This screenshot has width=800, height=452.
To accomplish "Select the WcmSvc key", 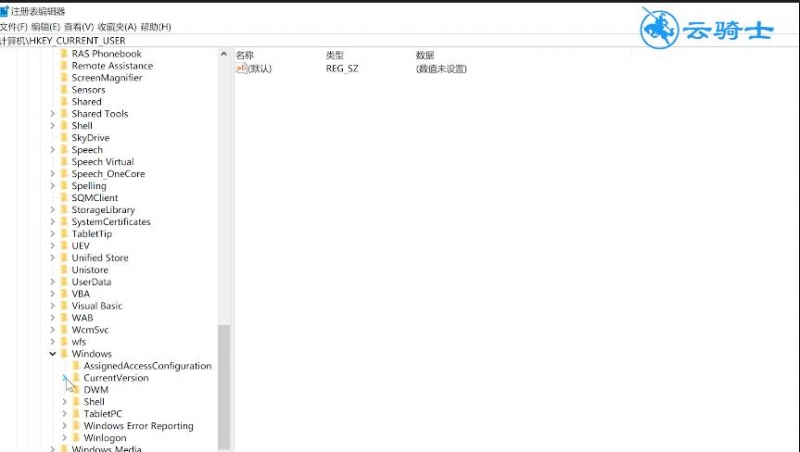I will (x=90, y=330).
